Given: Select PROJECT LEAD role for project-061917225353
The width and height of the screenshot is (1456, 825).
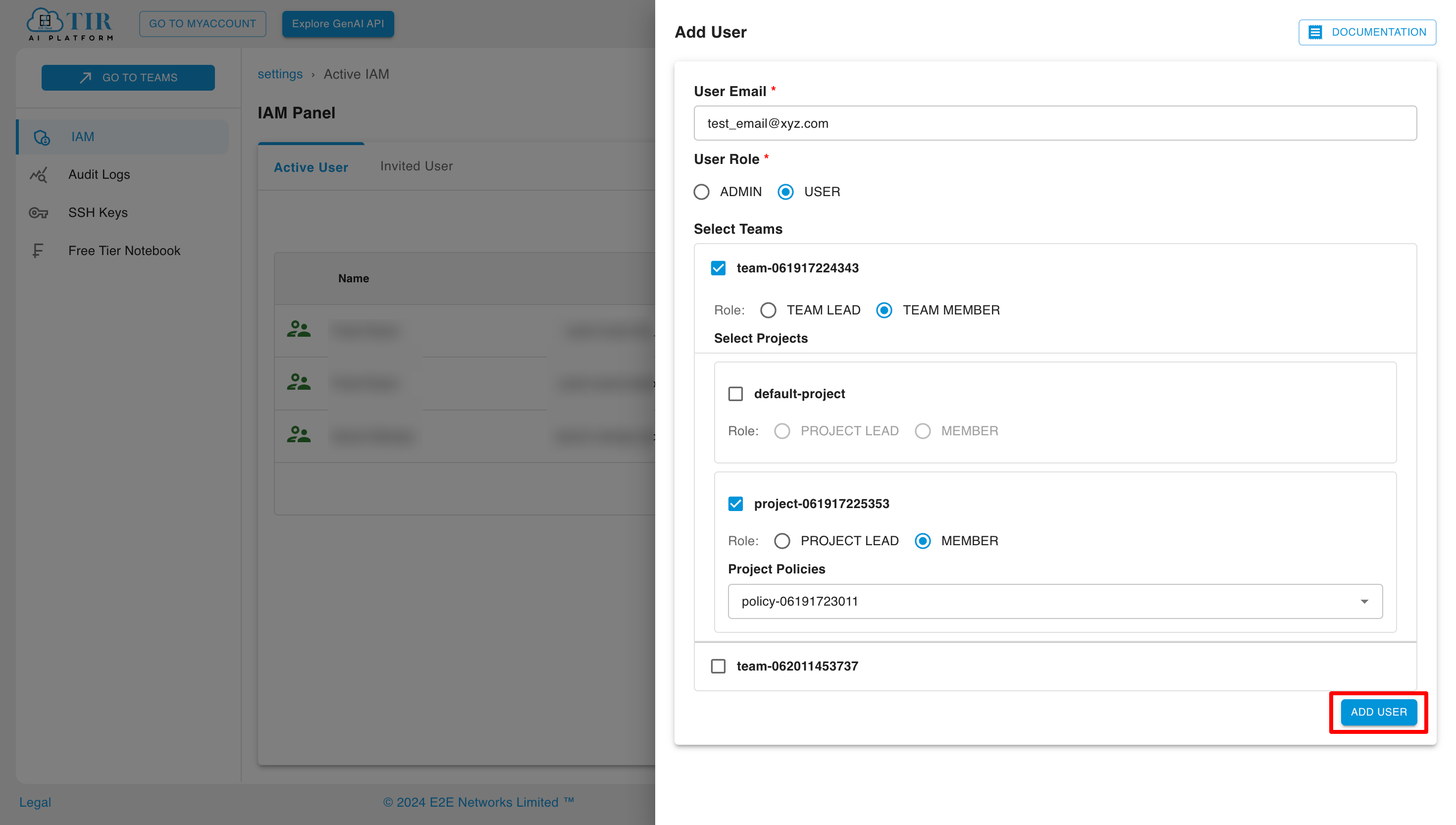Looking at the screenshot, I should (782, 541).
